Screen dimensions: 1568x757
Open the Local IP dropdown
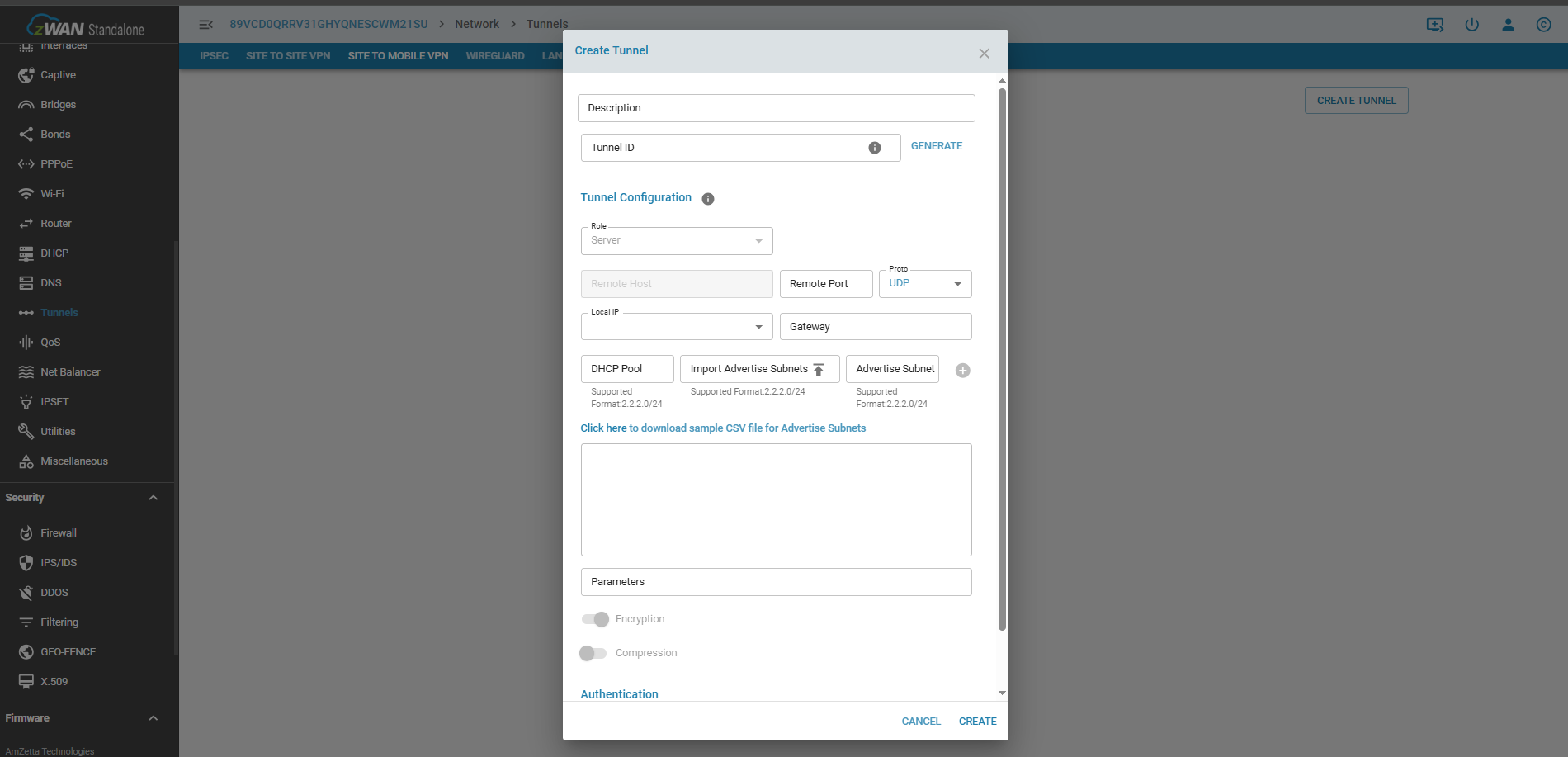[676, 327]
